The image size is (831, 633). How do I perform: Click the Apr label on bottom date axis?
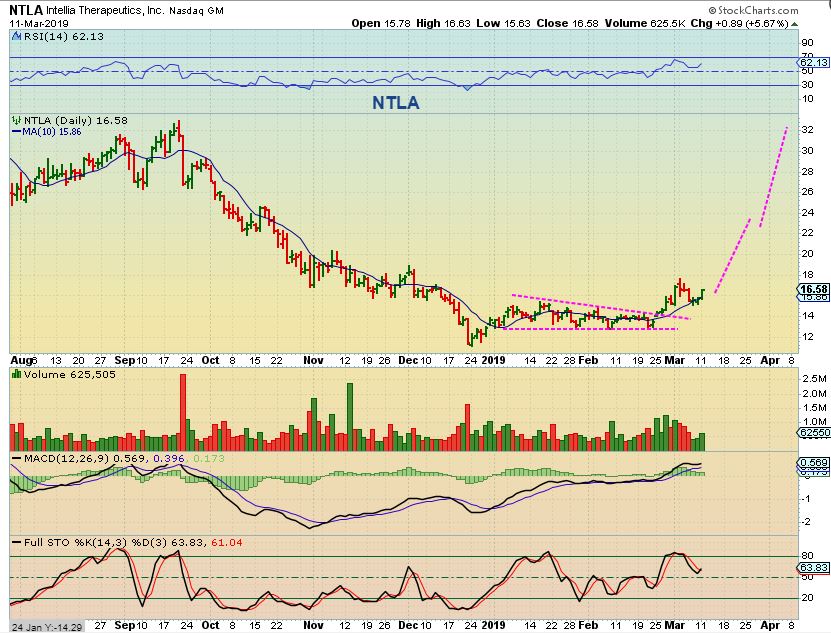770,626
